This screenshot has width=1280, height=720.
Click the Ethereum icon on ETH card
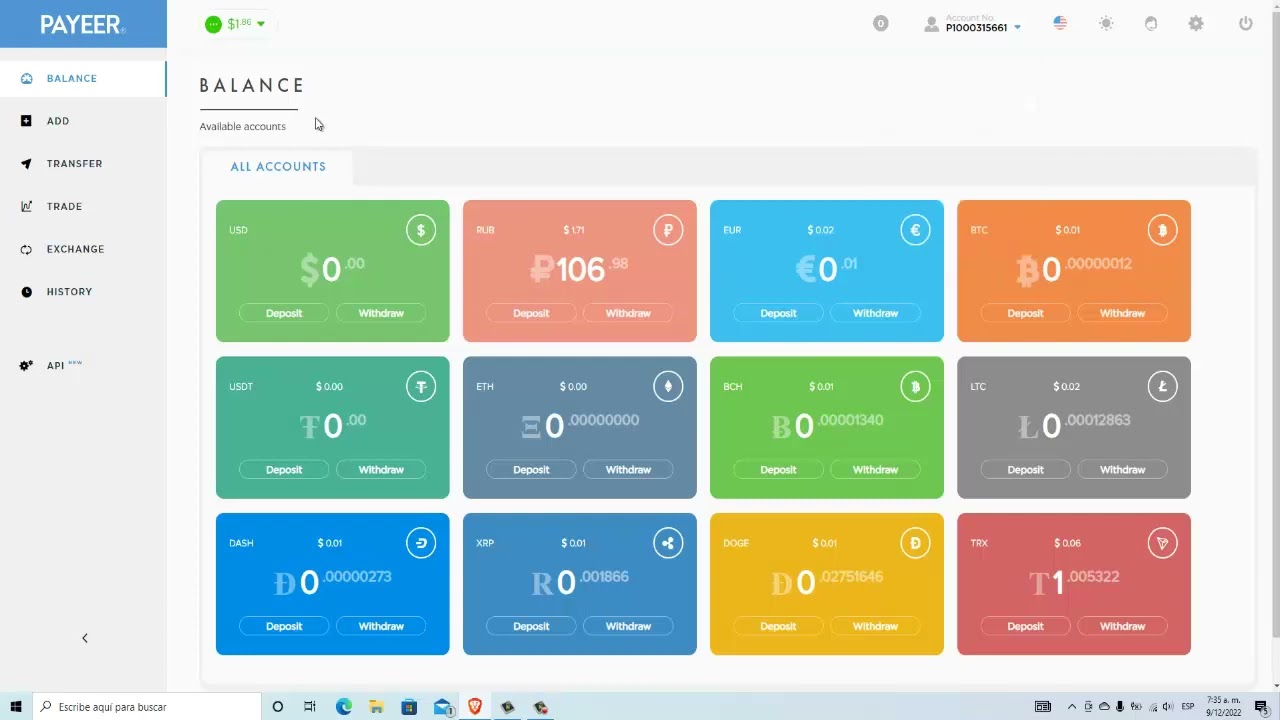point(668,386)
